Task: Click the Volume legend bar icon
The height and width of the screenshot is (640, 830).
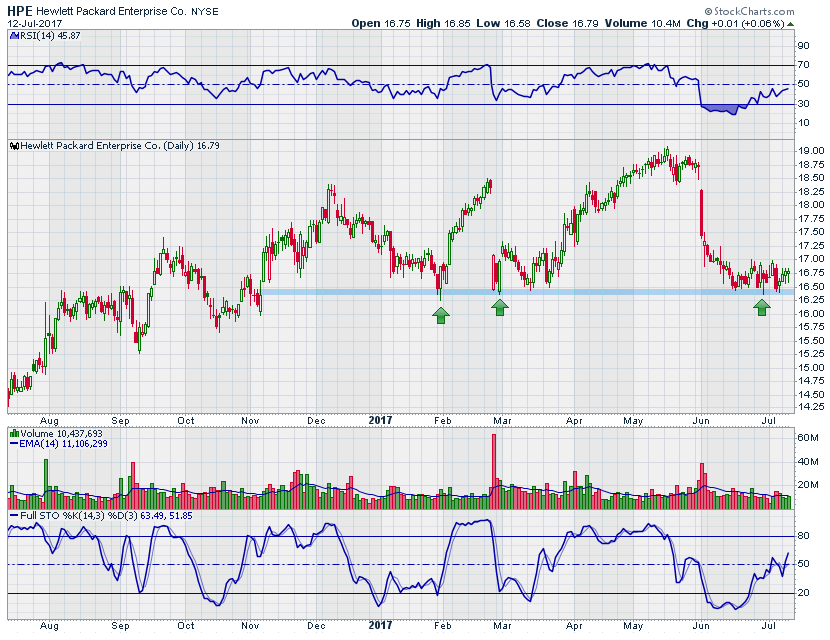Action: click(14, 434)
